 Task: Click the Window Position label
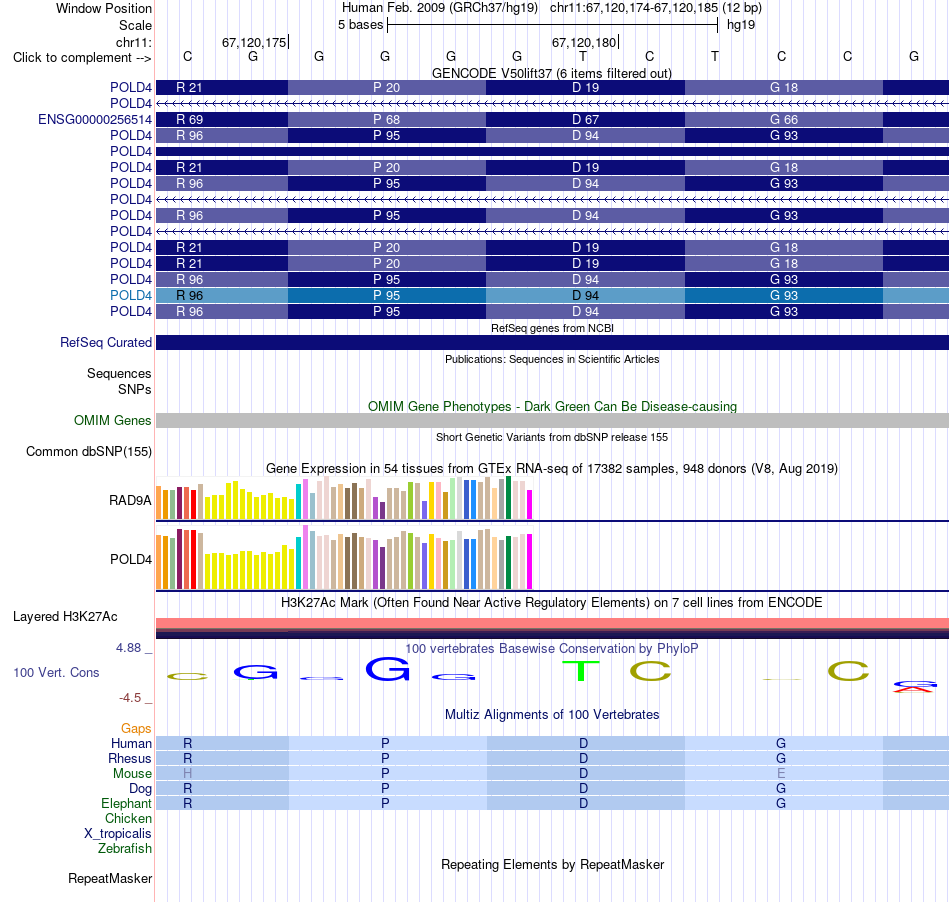coord(104,8)
